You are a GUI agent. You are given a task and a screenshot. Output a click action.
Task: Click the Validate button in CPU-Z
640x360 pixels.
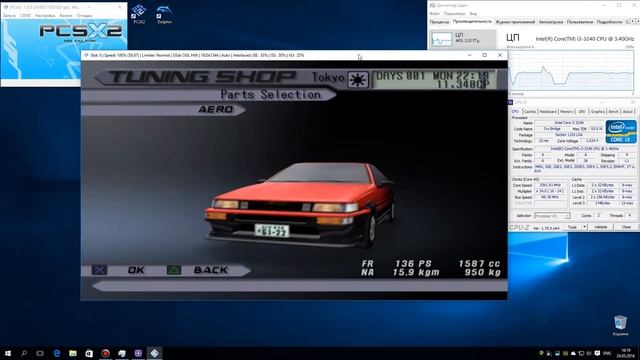pyautogui.click(x=600, y=227)
